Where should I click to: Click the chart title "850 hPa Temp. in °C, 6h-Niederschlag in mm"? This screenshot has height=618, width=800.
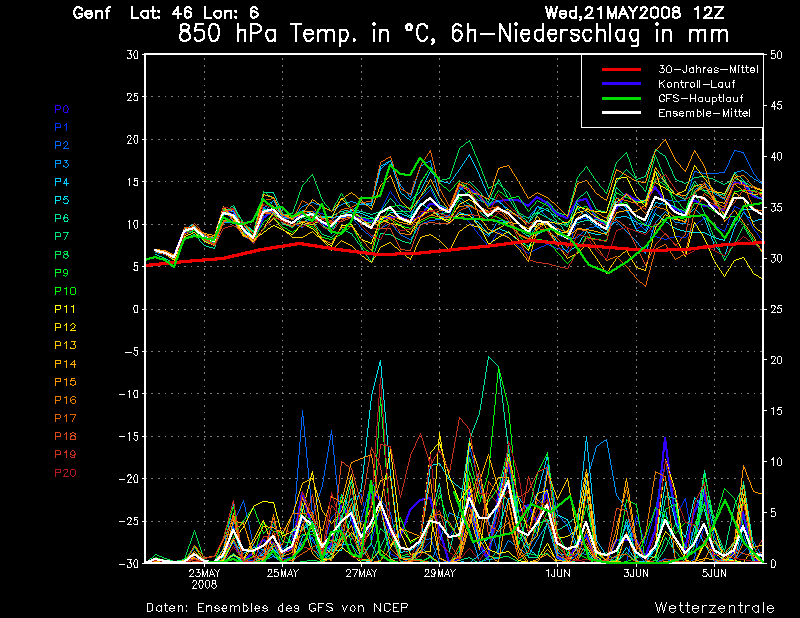pos(453,34)
